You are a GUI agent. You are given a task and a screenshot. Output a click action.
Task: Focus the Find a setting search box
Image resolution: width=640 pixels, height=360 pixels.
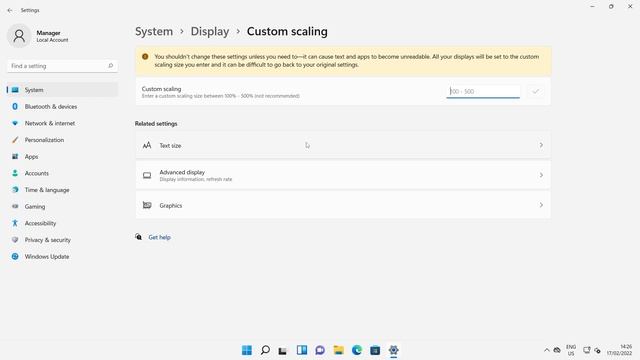(x=62, y=66)
